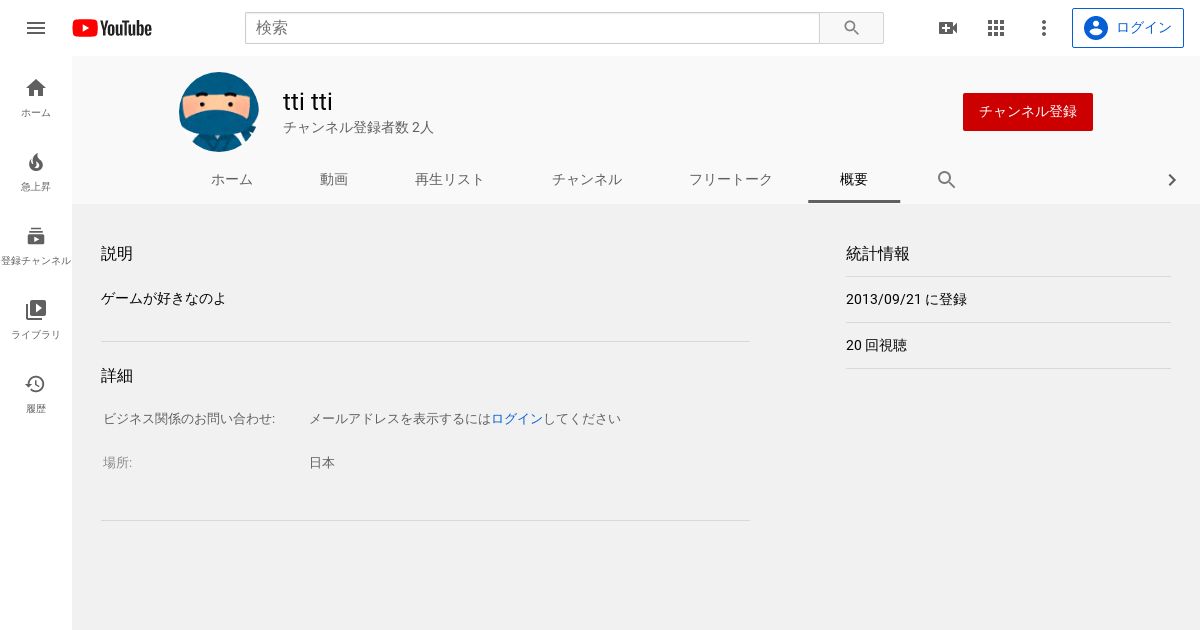Click the 場所 label
This screenshot has height=630, width=1200.
118,463
